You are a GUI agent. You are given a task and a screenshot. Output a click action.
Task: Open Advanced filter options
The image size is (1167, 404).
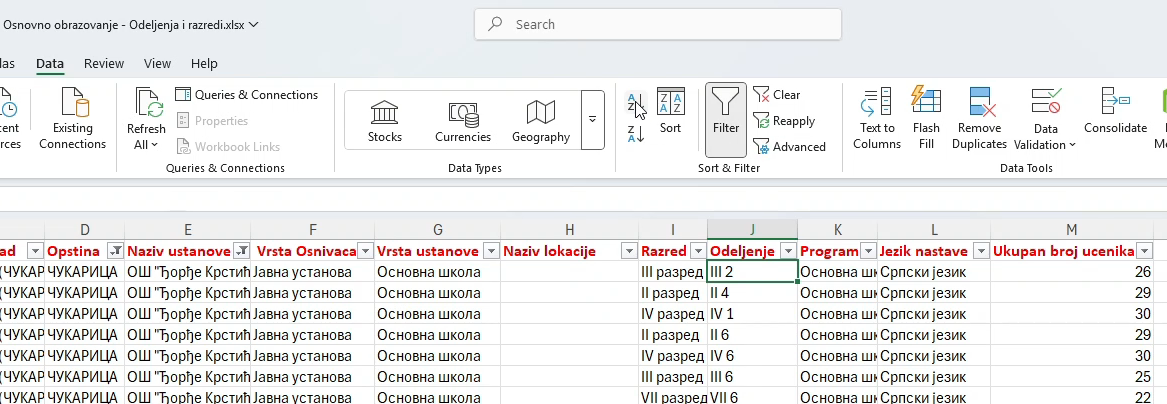point(790,147)
